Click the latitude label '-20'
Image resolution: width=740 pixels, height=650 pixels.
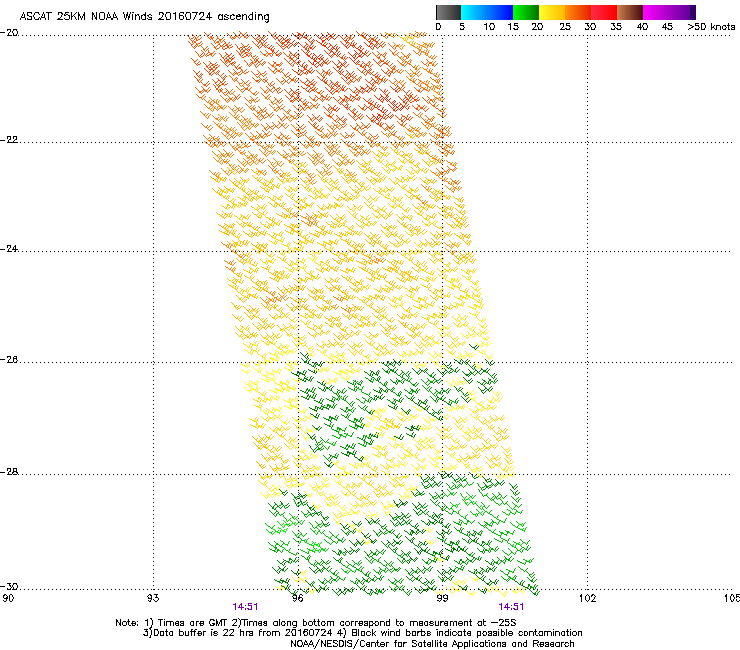[x=9, y=33]
